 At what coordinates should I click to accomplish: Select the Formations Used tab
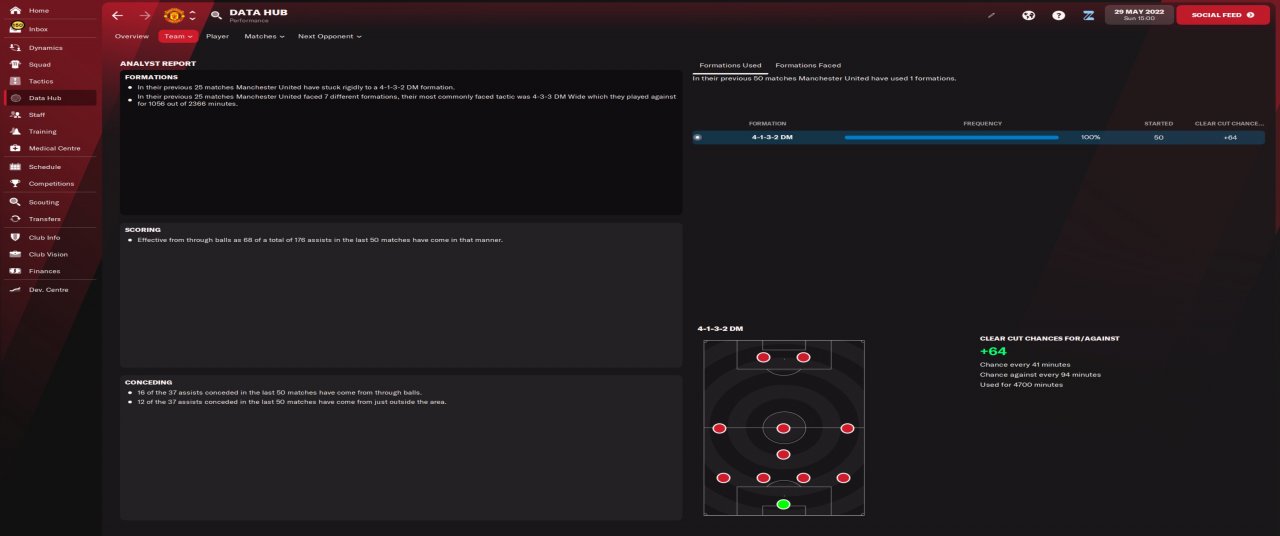pyautogui.click(x=730, y=65)
